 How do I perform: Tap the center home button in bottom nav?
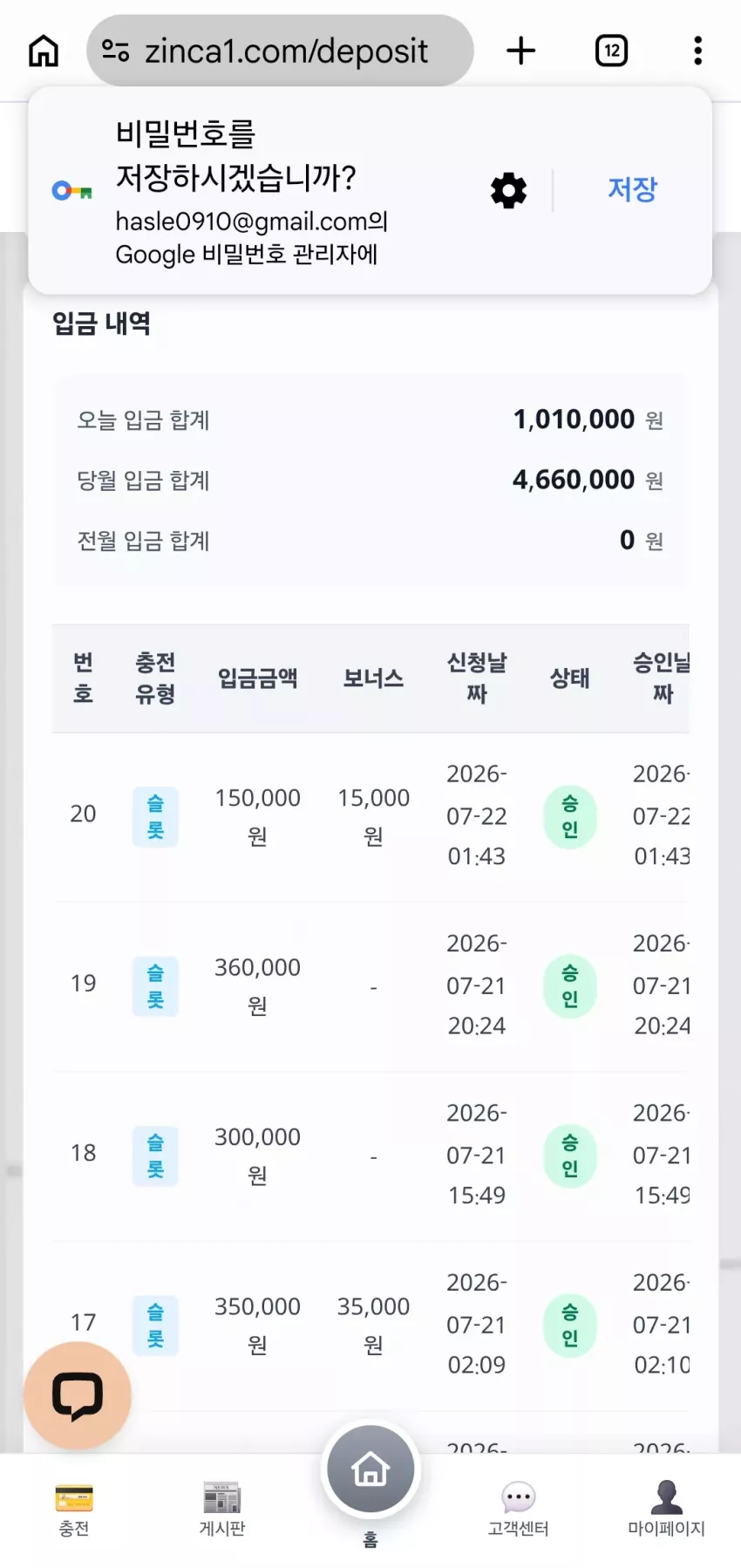(370, 1470)
